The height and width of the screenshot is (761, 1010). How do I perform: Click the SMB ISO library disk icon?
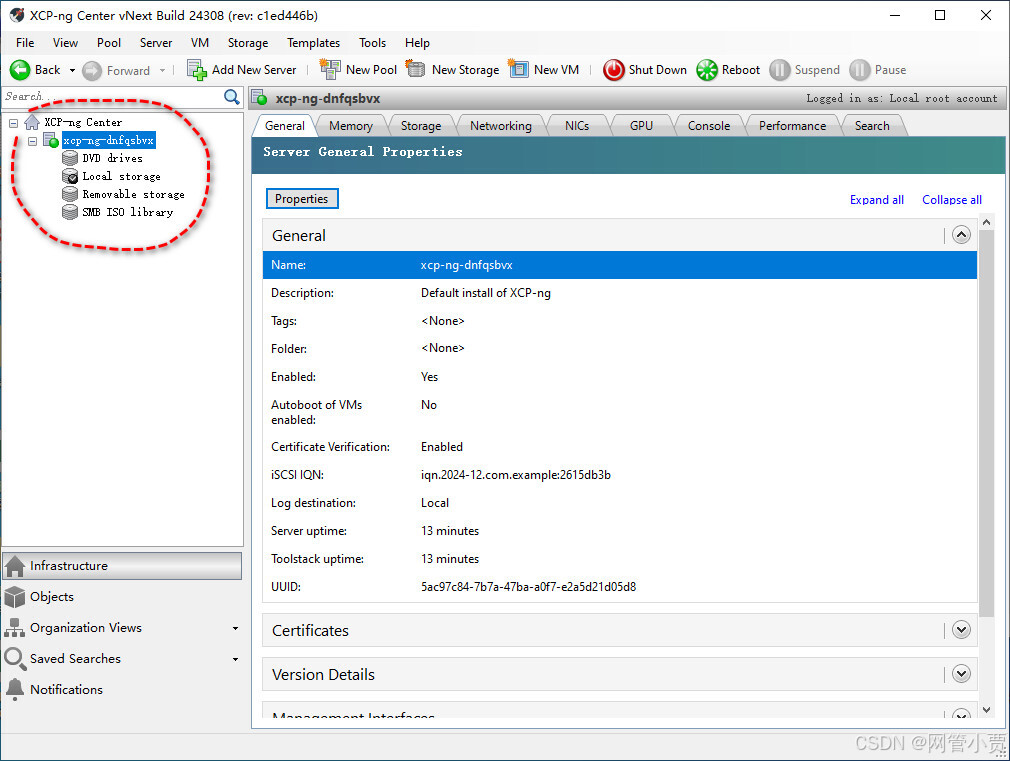70,212
